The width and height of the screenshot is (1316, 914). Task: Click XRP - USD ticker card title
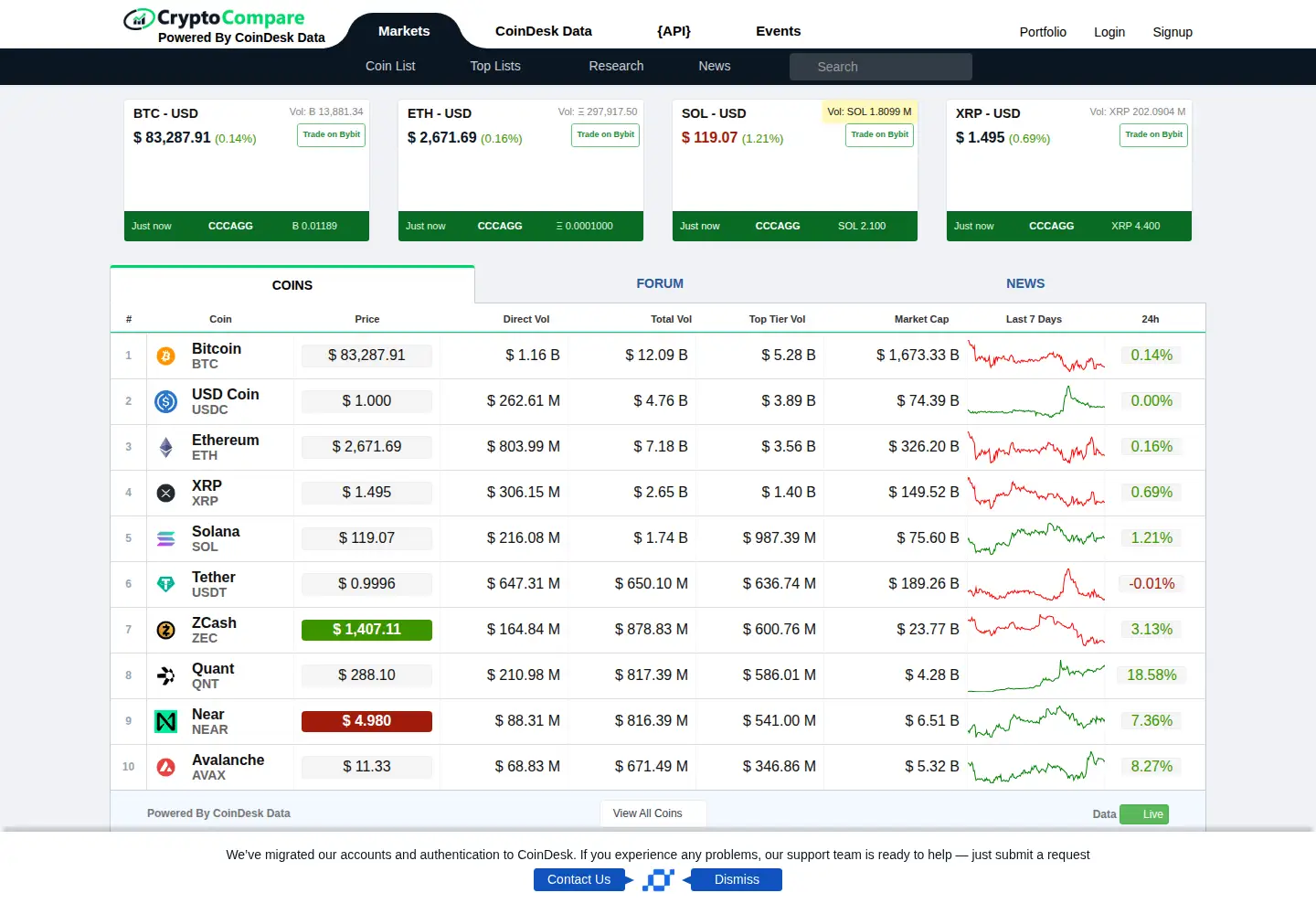coord(988,113)
